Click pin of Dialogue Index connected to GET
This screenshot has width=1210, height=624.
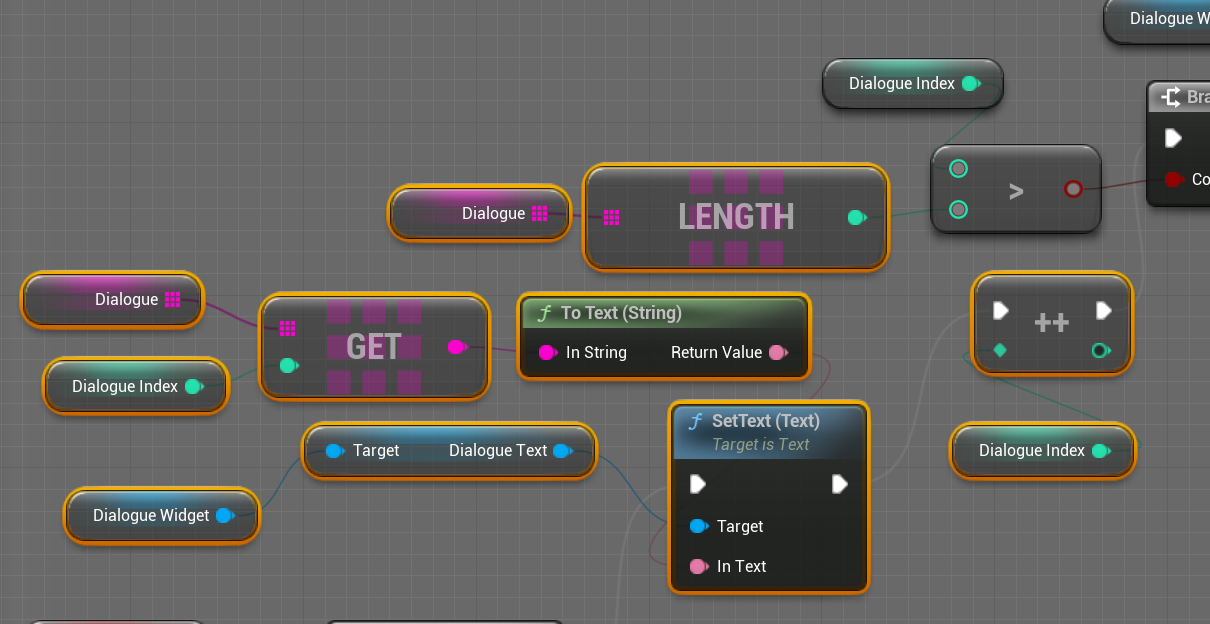(x=194, y=386)
